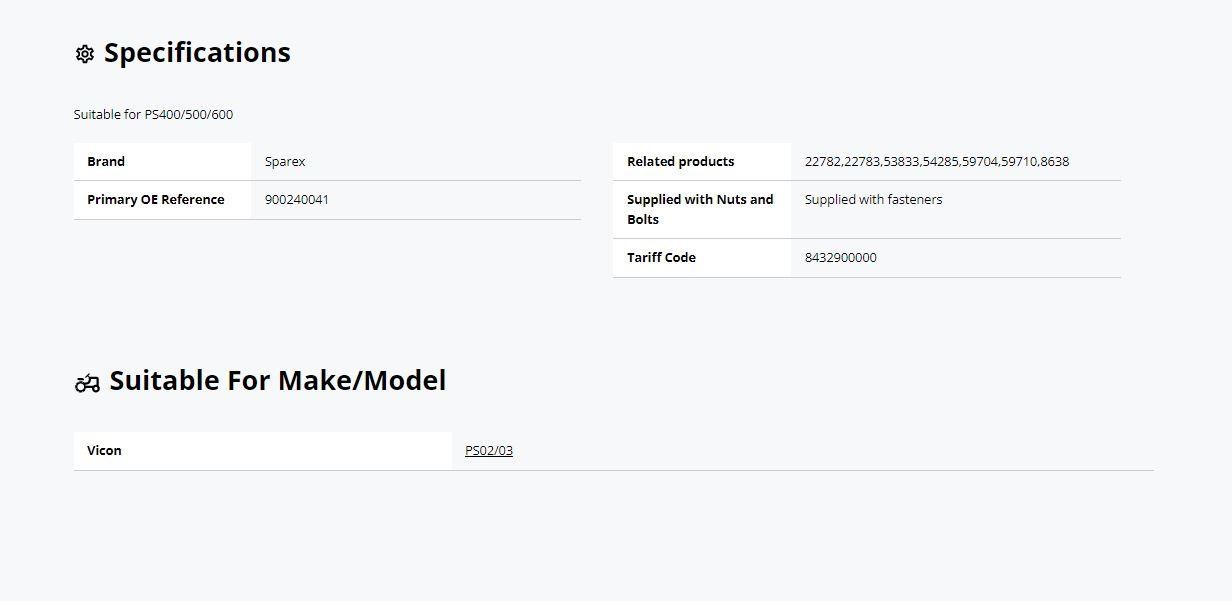Click the gear icon beside Specifications

(x=85, y=54)
